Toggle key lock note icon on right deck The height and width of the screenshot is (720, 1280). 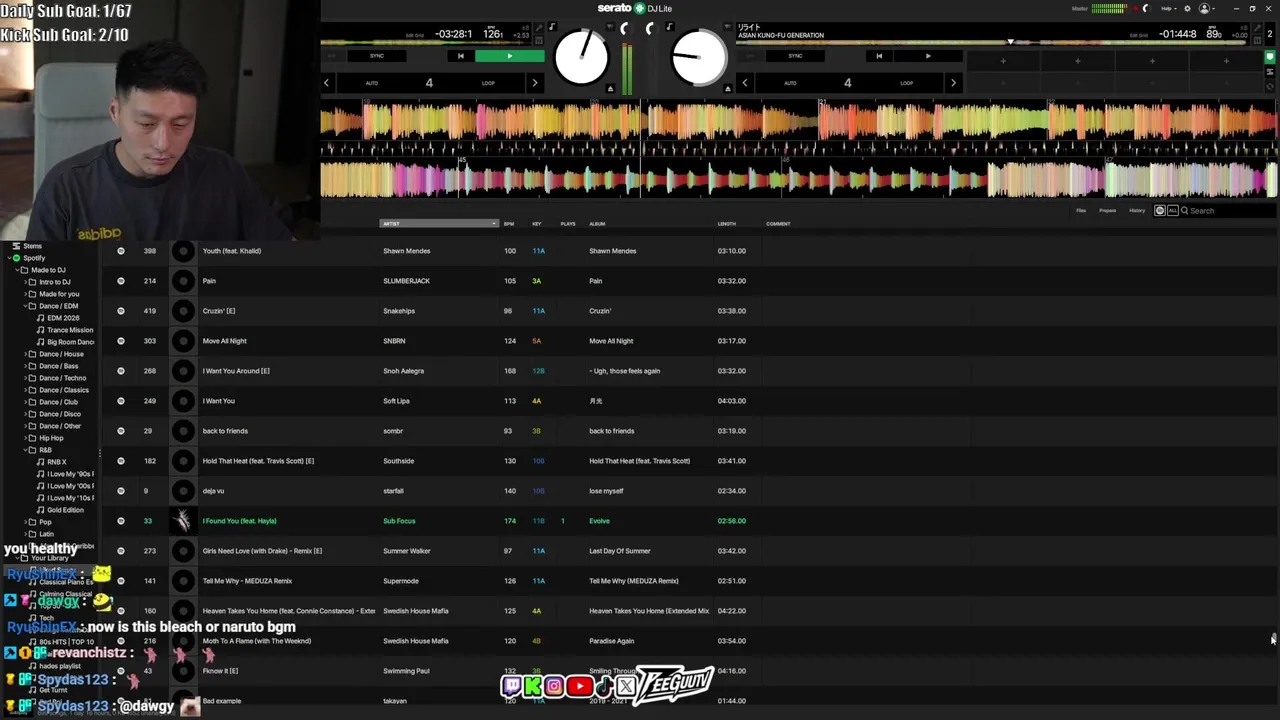click(x=669, y=27)
